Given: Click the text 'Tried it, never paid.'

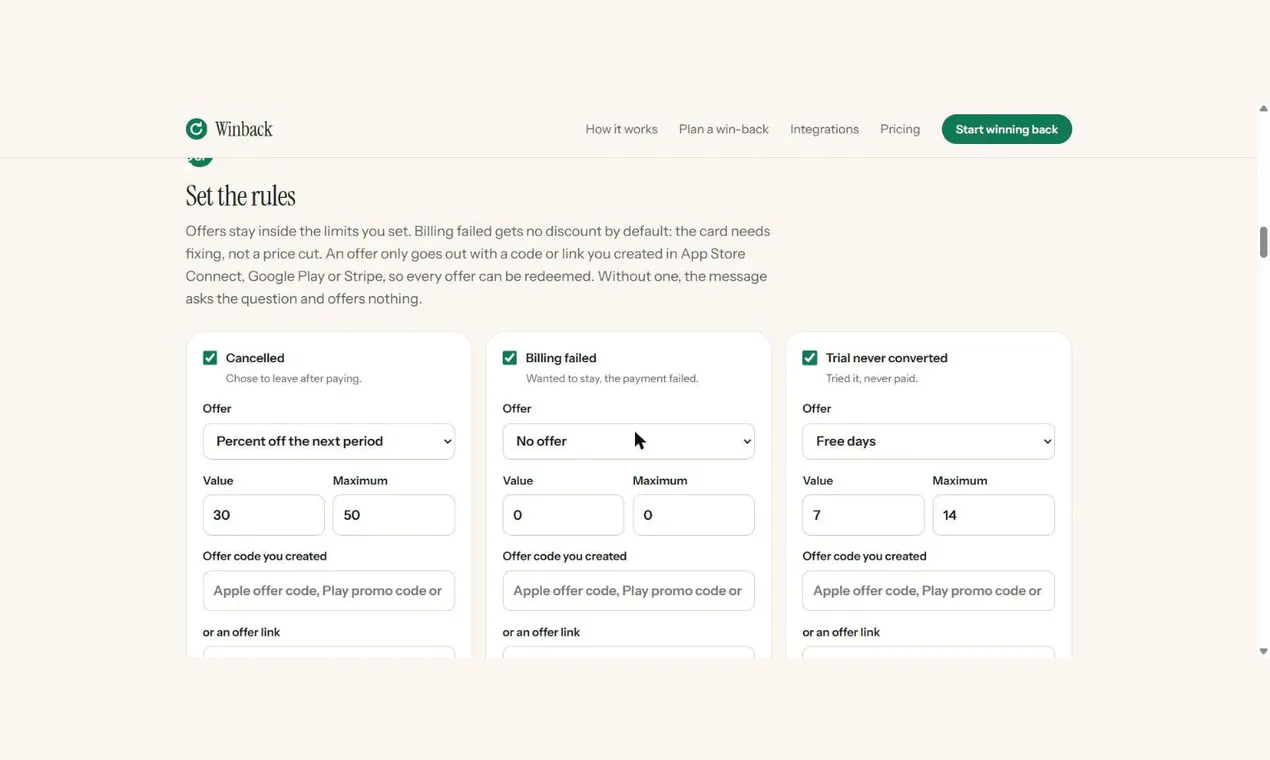Looking at the screenshot, I should tap(872, 379).
